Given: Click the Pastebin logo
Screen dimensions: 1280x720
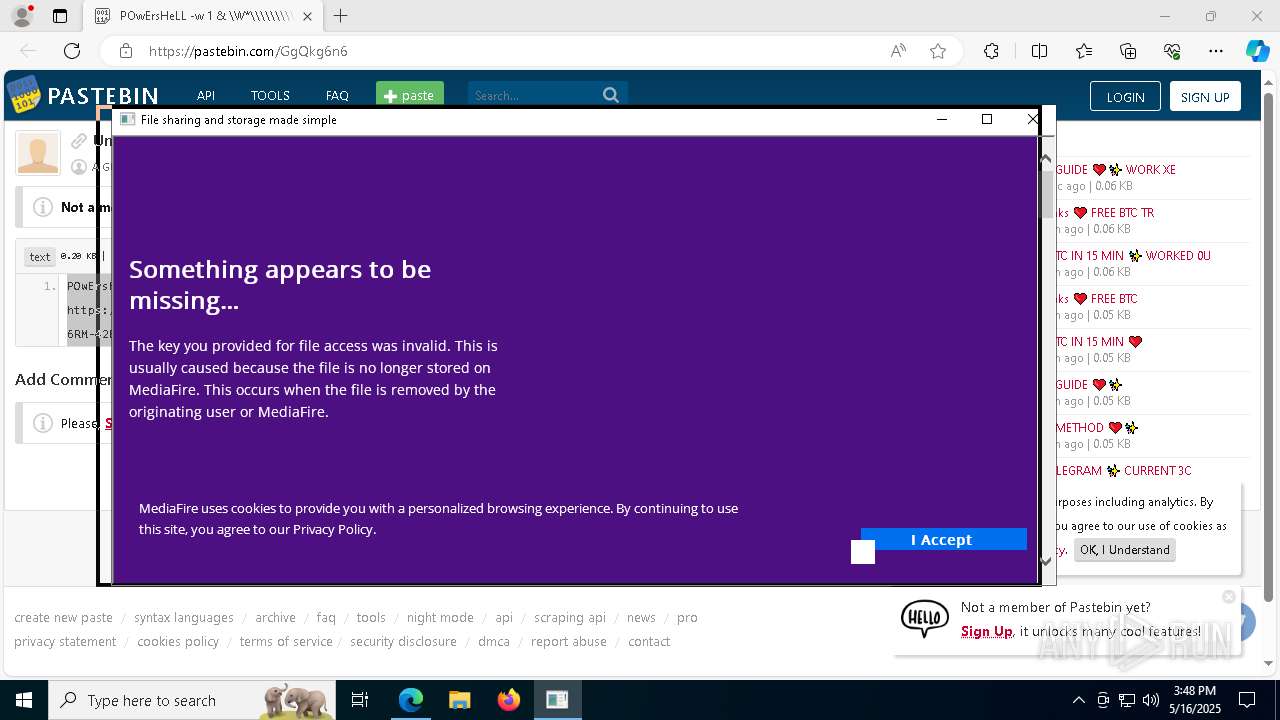Looking at the screenshot, I should click(83, 95).
